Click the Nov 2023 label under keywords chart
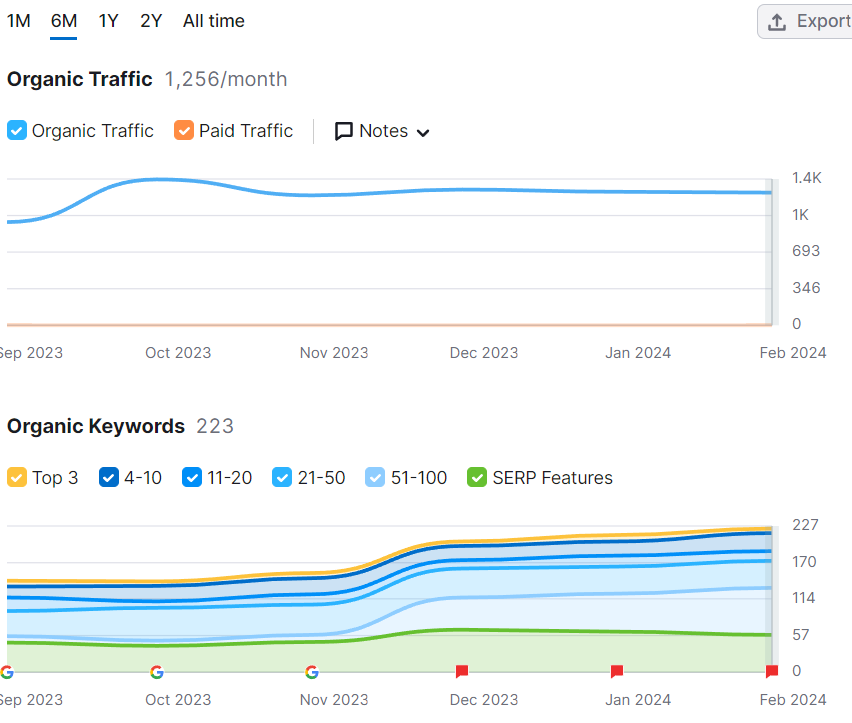The width and height of the screenshot is (852, 723). point(334,700)
